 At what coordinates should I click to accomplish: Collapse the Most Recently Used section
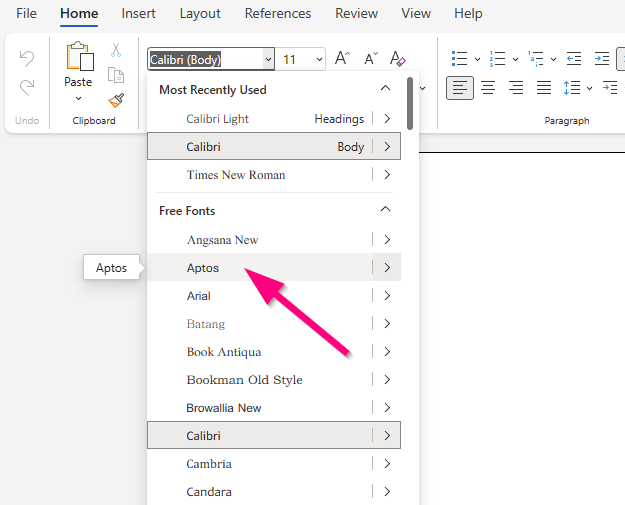385,88
